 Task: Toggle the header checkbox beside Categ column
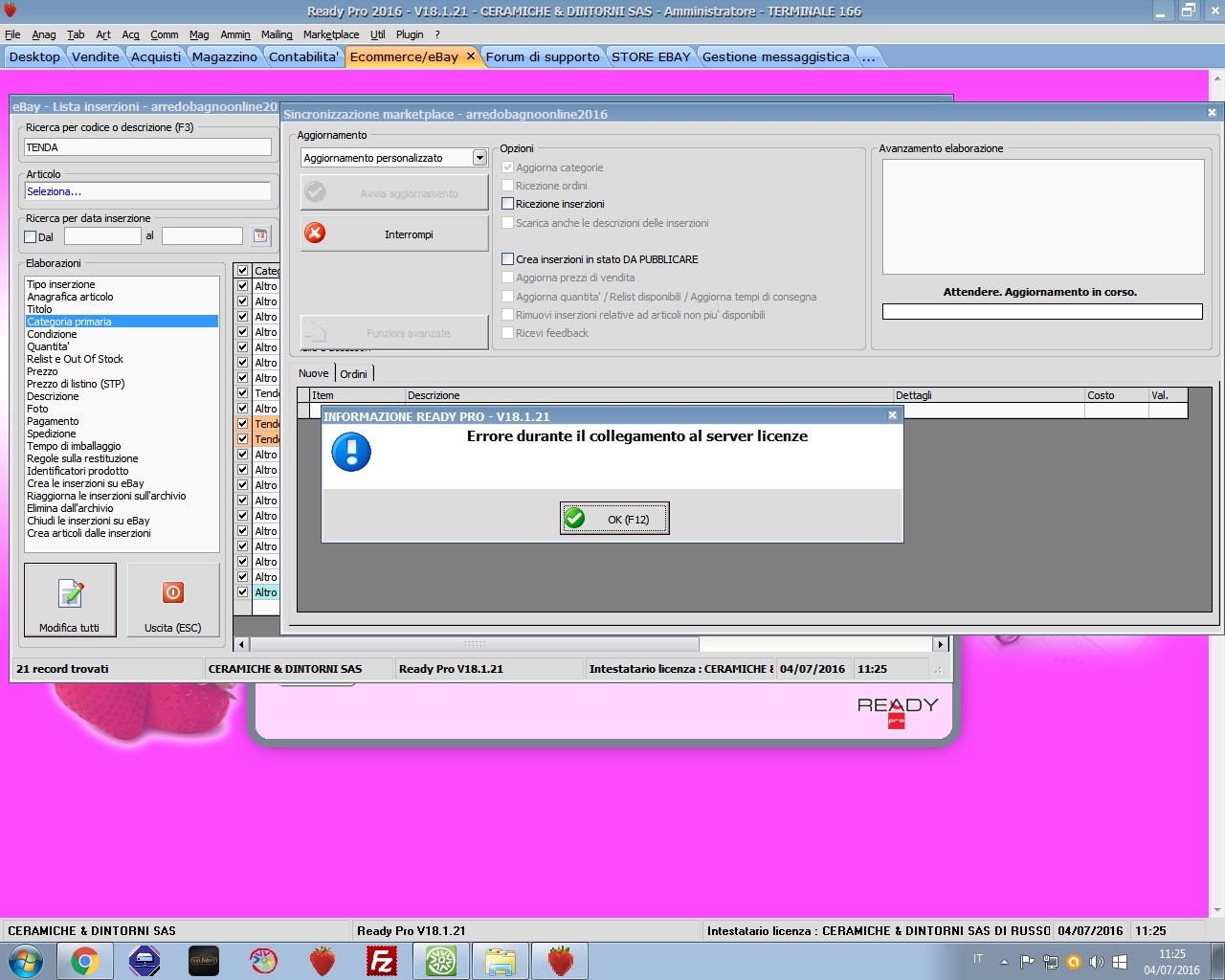[x=243, y=271]
